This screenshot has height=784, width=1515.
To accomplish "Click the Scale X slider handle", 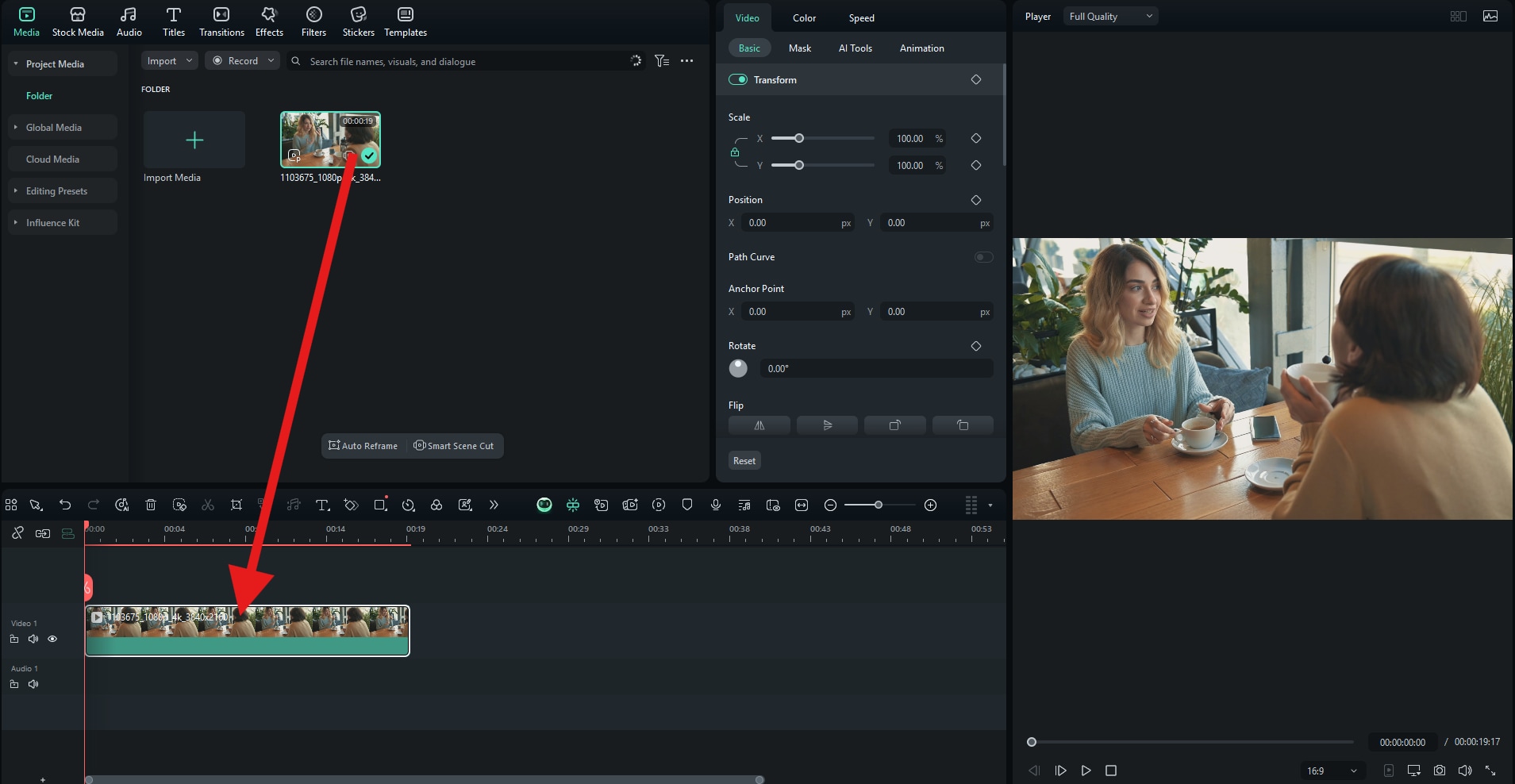I will point(799,139).
